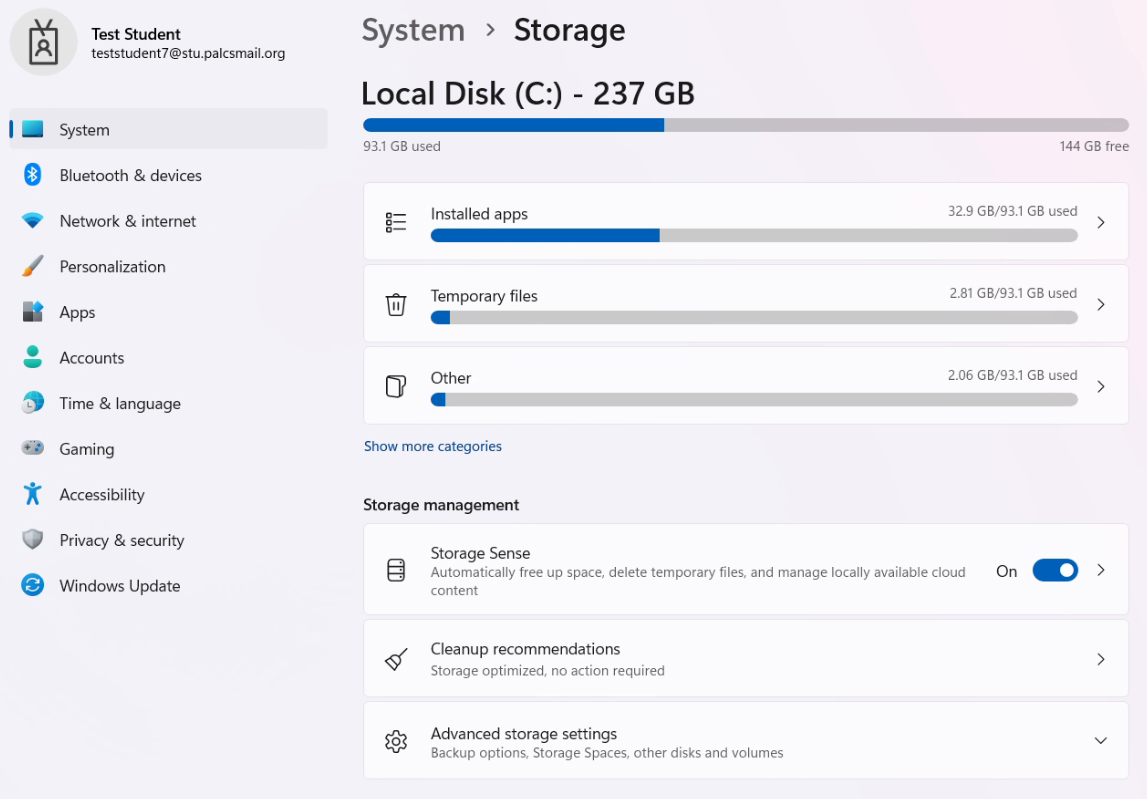Select System in the sidebar
1147x799 pixels.
click(x=168, y=130)
